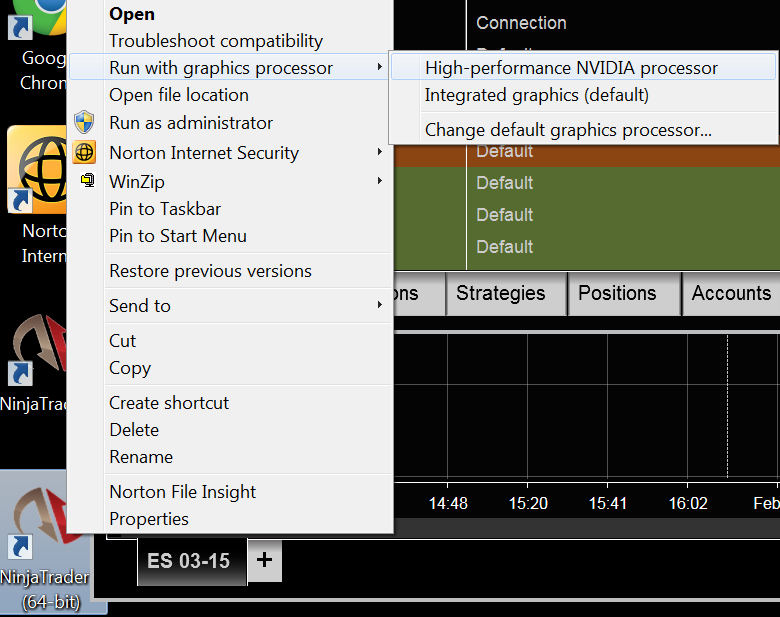This screenshot has height=617, width=780.
Task: Select the ES 03-15 chart tab
Action: tap(189, 561)
